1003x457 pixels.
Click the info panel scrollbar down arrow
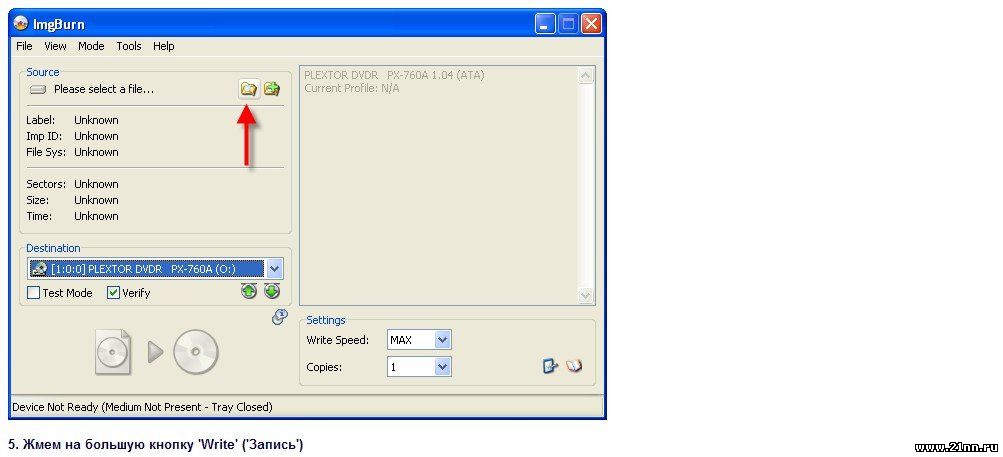pos(585,295)
